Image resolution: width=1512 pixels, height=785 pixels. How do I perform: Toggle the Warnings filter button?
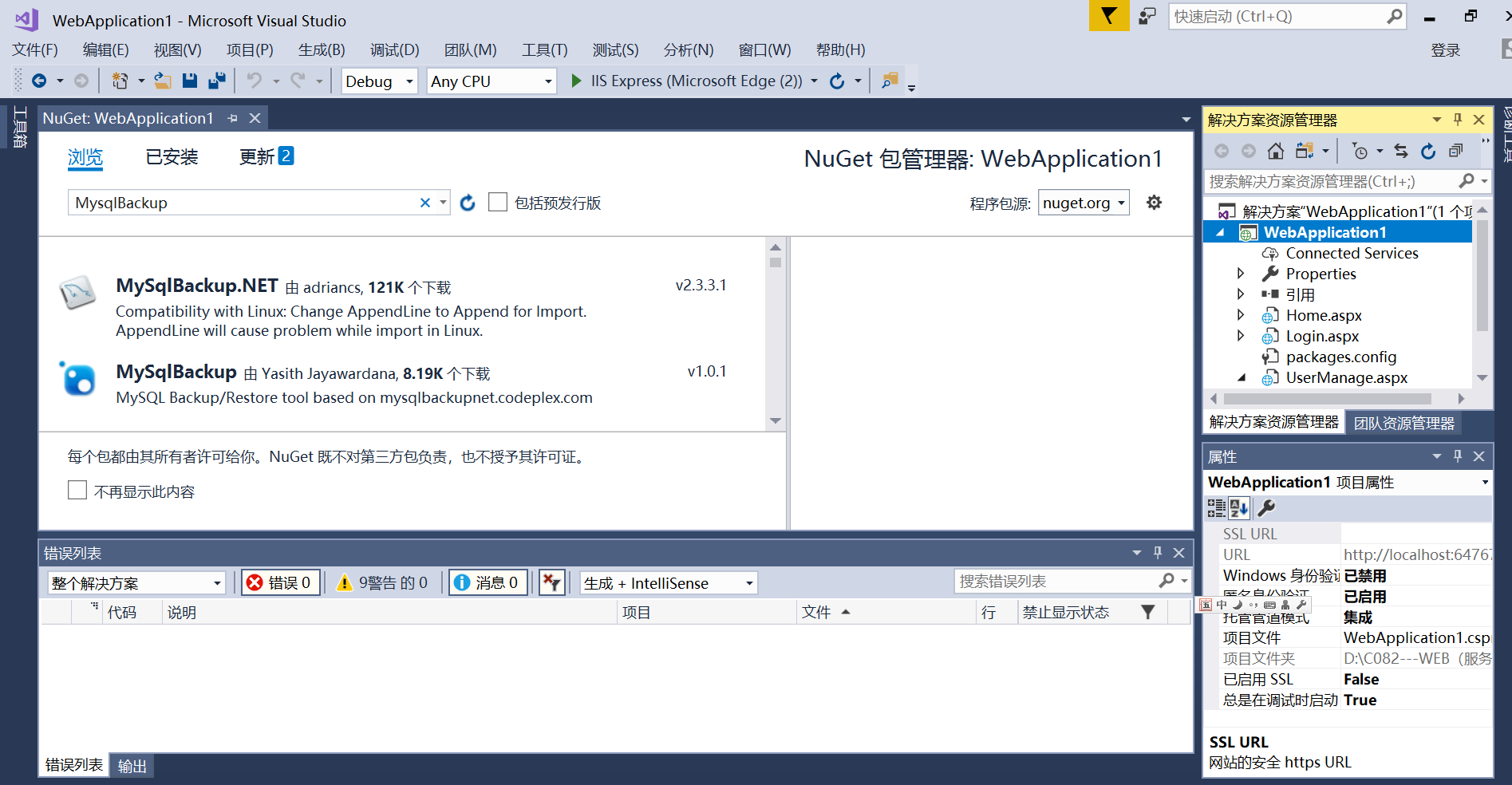[x=384, y=583]
